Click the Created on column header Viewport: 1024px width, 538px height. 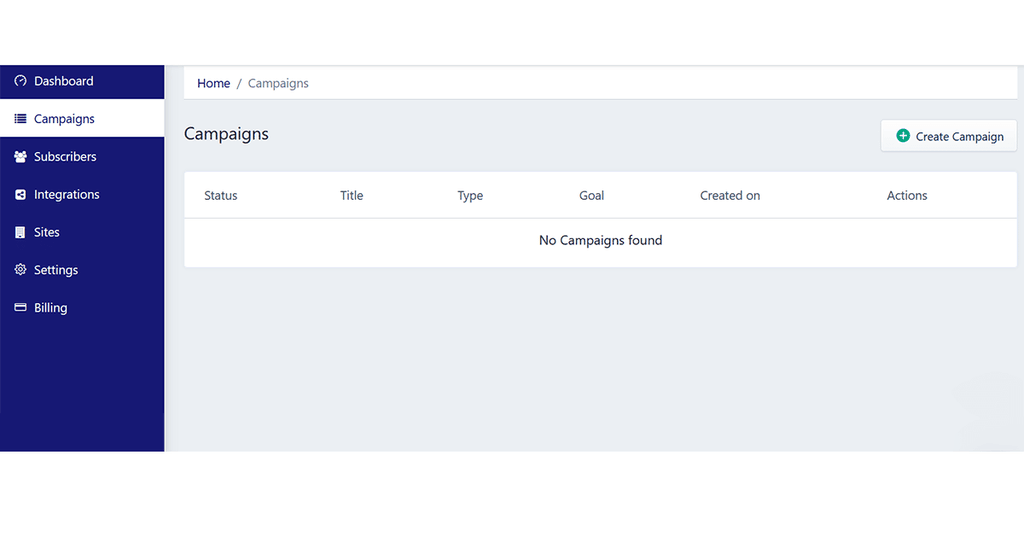(x=730, y=195)
